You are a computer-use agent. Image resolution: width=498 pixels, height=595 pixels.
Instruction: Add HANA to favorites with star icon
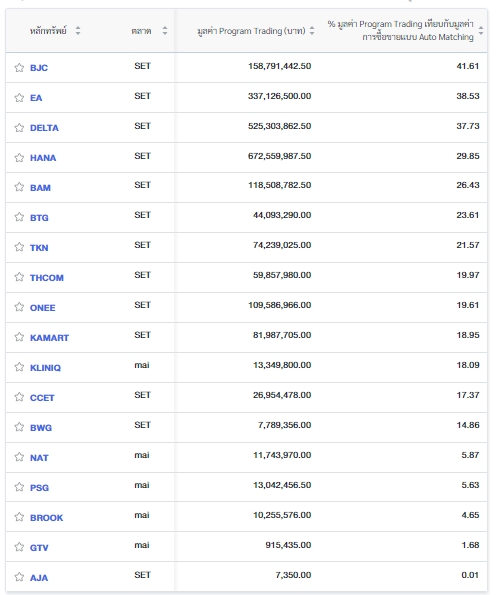[x=19, y=158]
